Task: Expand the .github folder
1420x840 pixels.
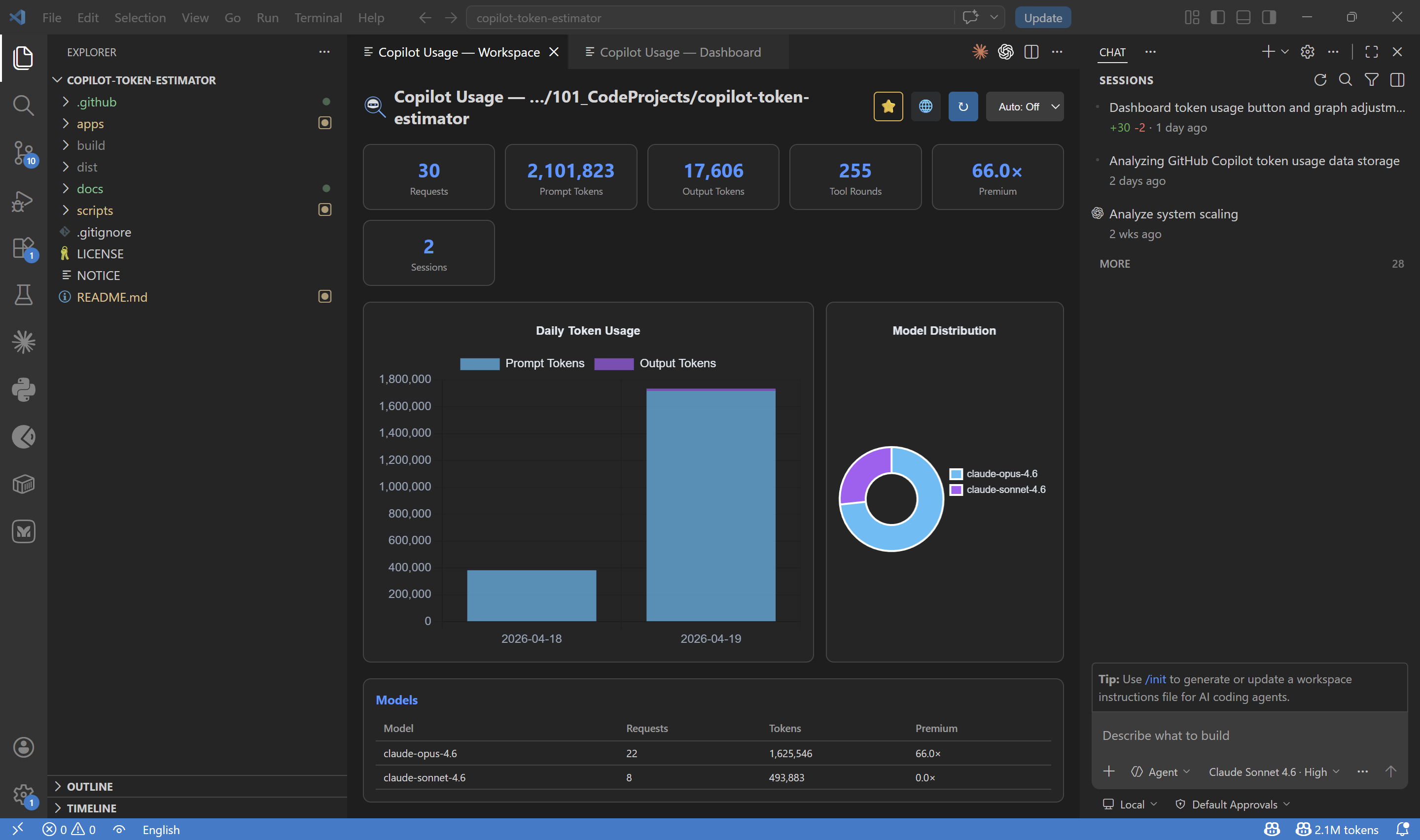Action: pyautogui.click(x=197, y=102)
